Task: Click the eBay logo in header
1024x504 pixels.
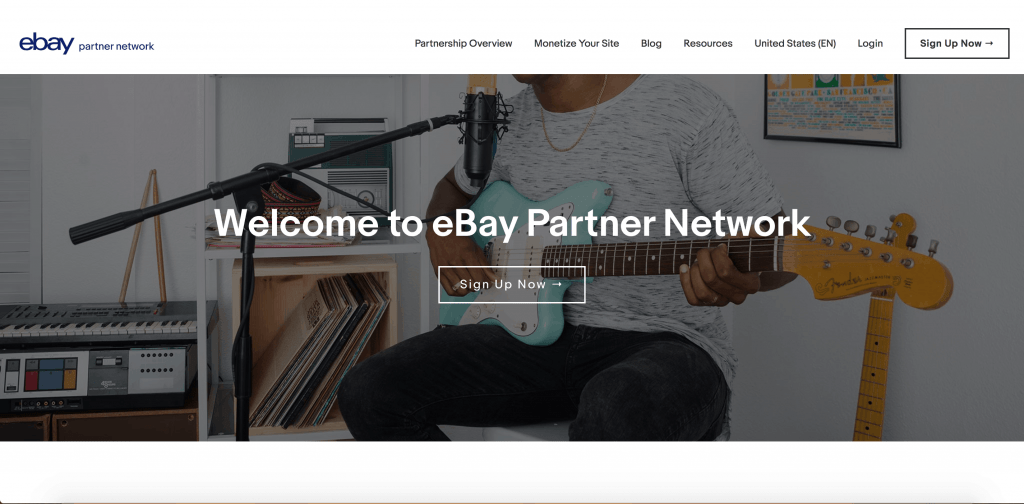Action: click(x=46, y=43)
